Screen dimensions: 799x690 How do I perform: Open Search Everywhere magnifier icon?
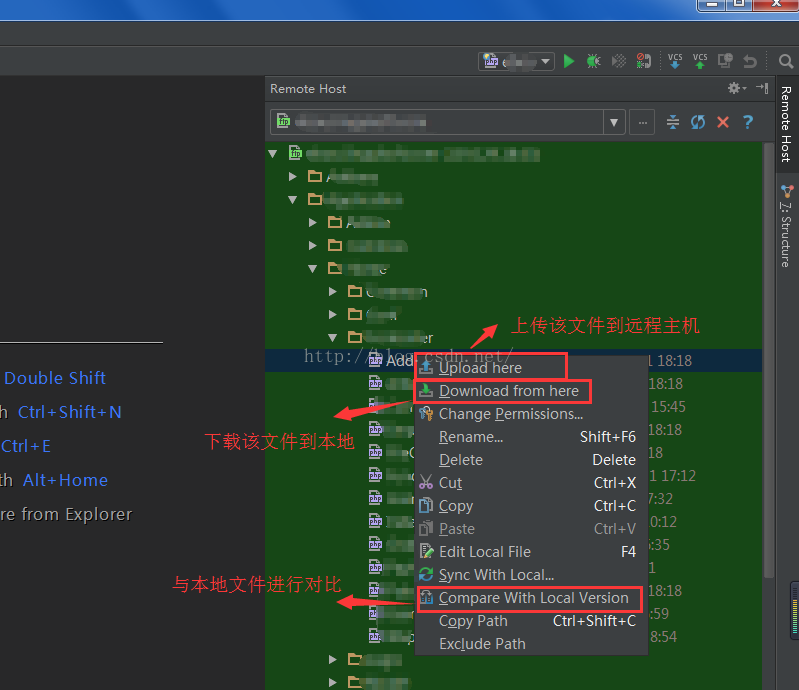[786, 62]
